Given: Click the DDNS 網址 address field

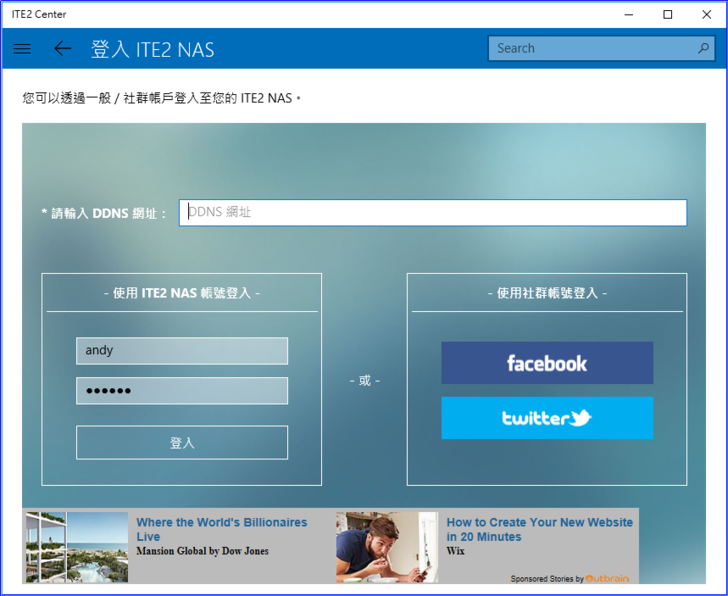Looking at the screenshot, I should click(432, 213).
